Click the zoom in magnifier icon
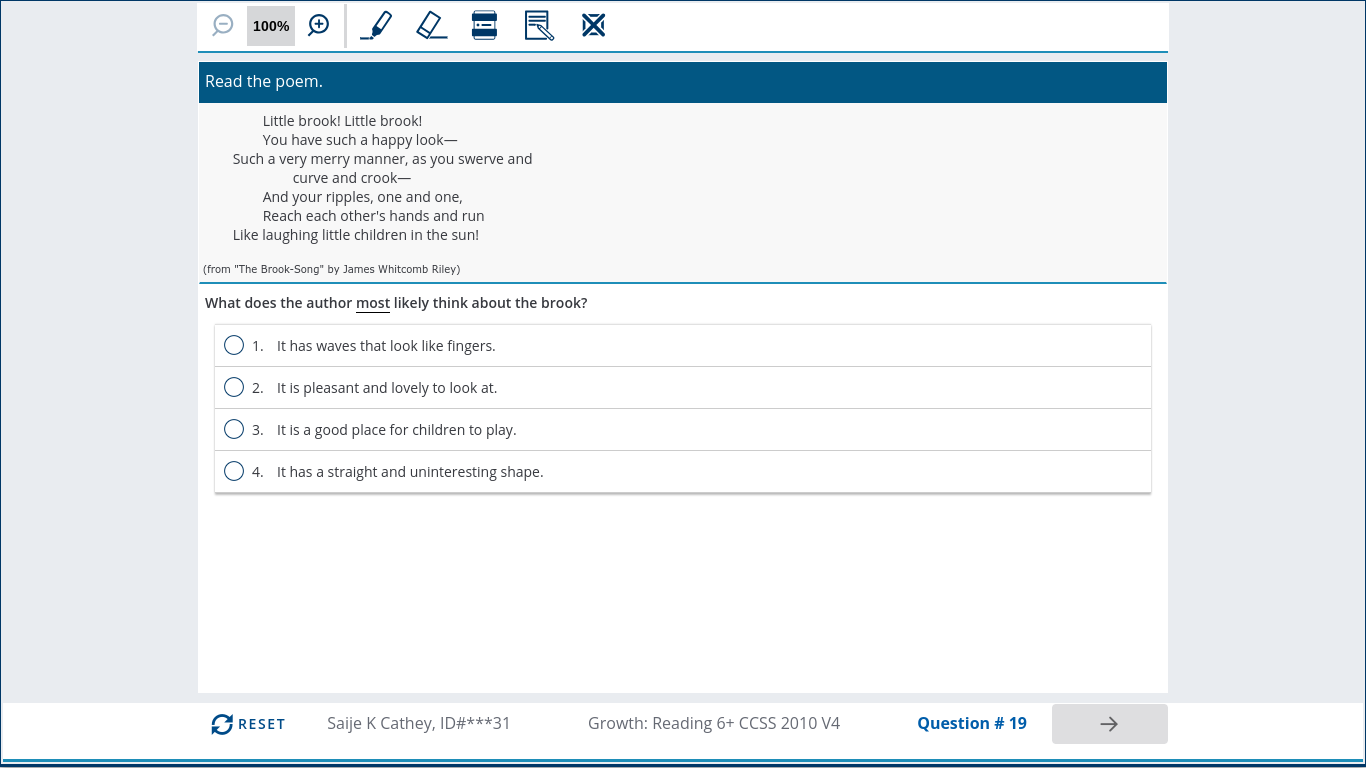 [318, 26]
